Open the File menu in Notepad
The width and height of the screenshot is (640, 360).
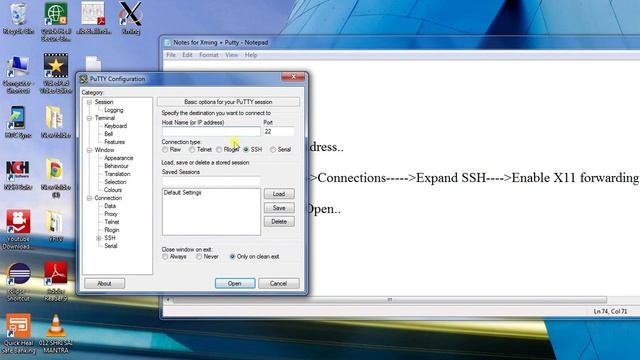tap(171, 55)
